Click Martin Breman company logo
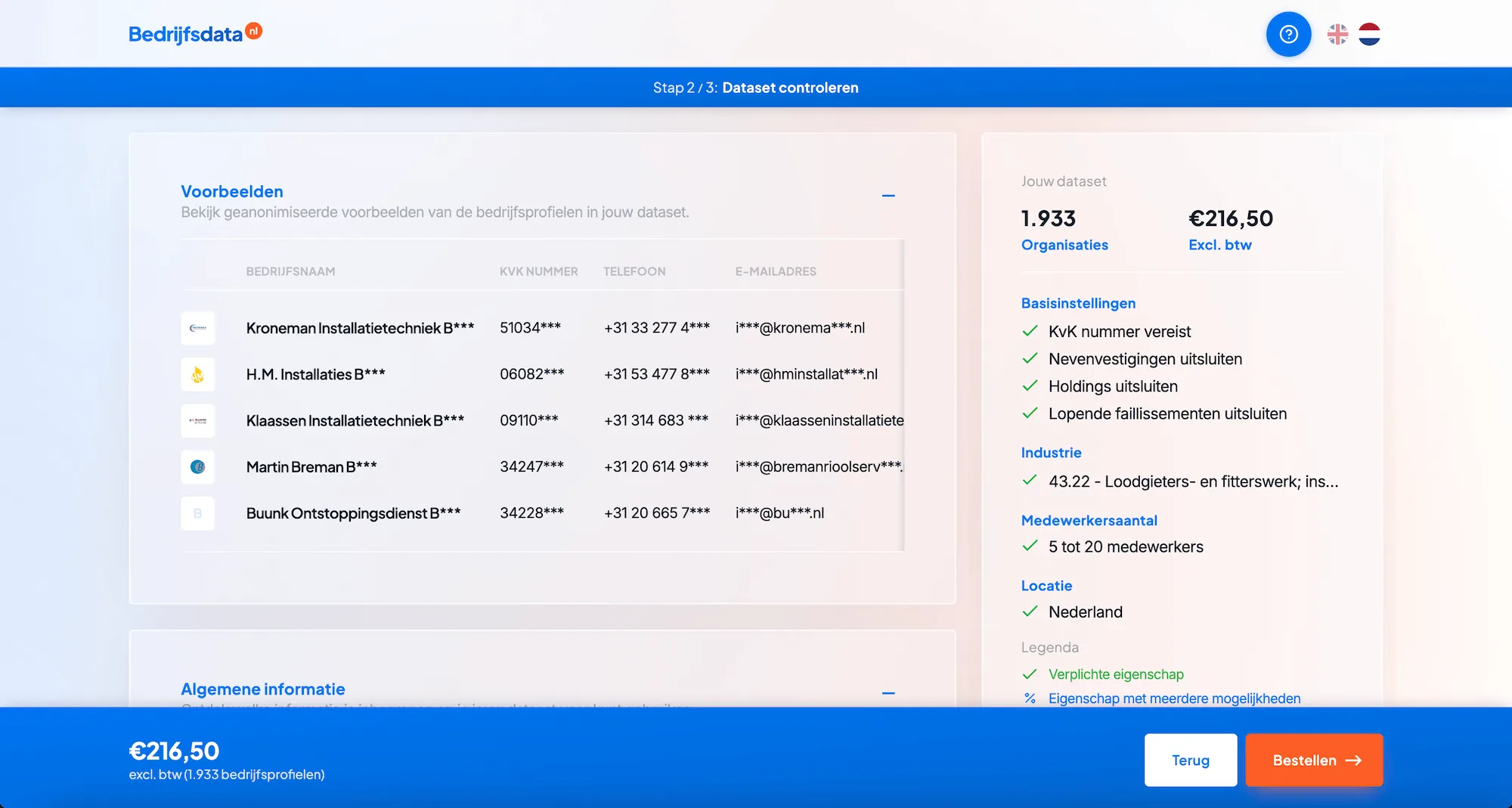Image resolution: width=1512 pixels, height=808 pixels. click(198, 467)
